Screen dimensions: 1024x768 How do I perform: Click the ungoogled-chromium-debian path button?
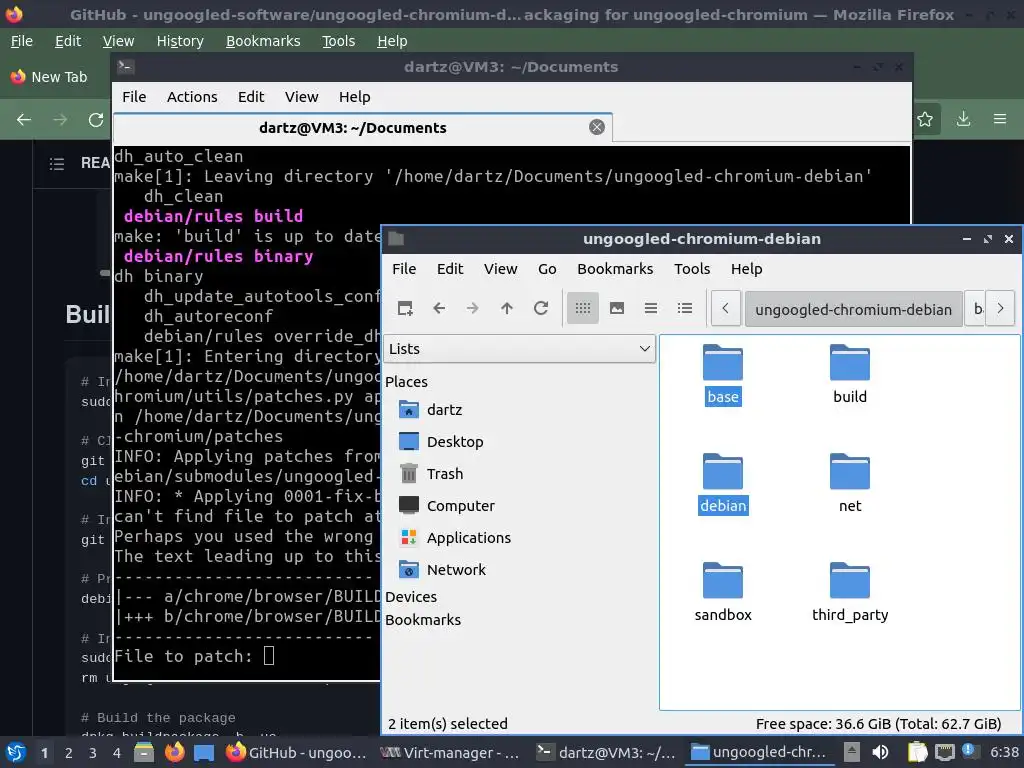click(x=853, y=309)
